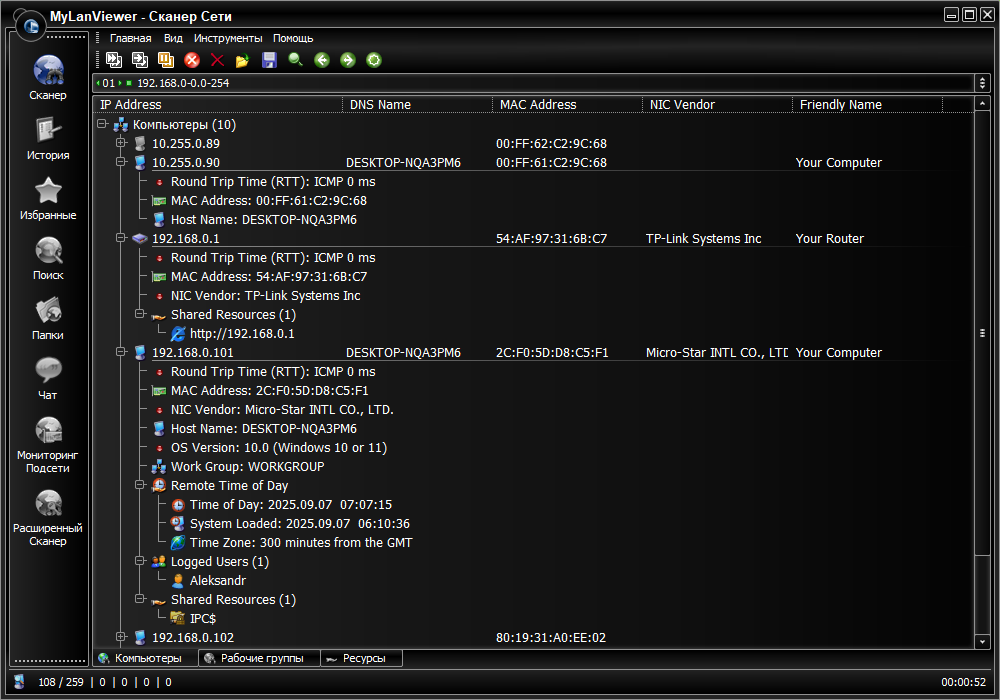Click the MAC cell 80:19:31:A0:EE:02
The height and width of the screenshot is (700, 1000).
tap(551, 638)
